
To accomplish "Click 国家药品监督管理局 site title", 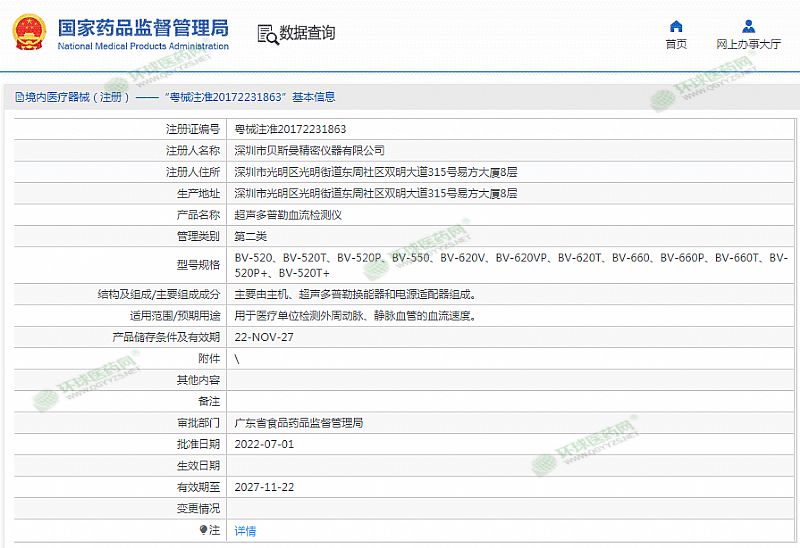I will point(143,26).
